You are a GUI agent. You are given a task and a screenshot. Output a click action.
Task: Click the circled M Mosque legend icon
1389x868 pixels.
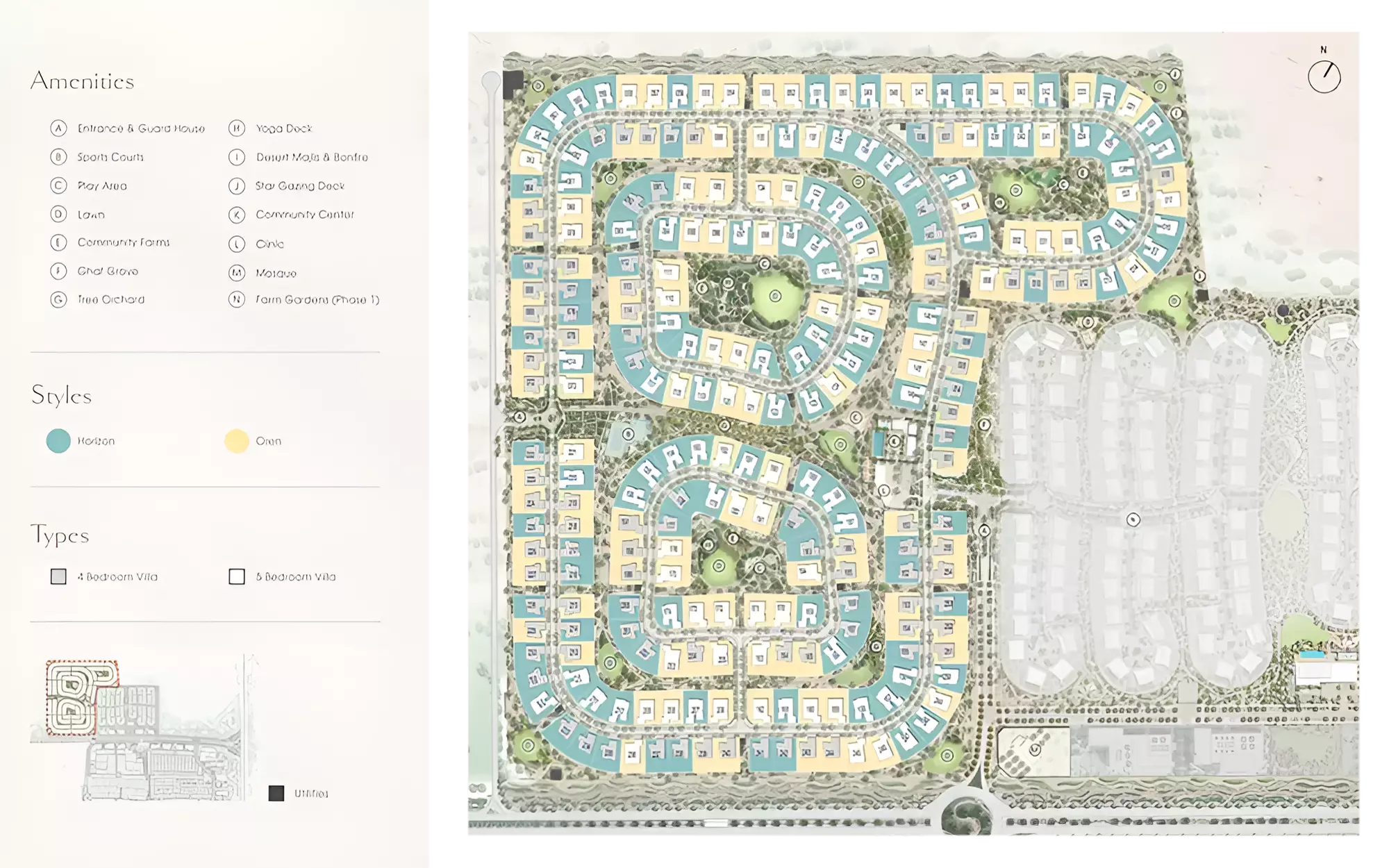tap(237, 273)
